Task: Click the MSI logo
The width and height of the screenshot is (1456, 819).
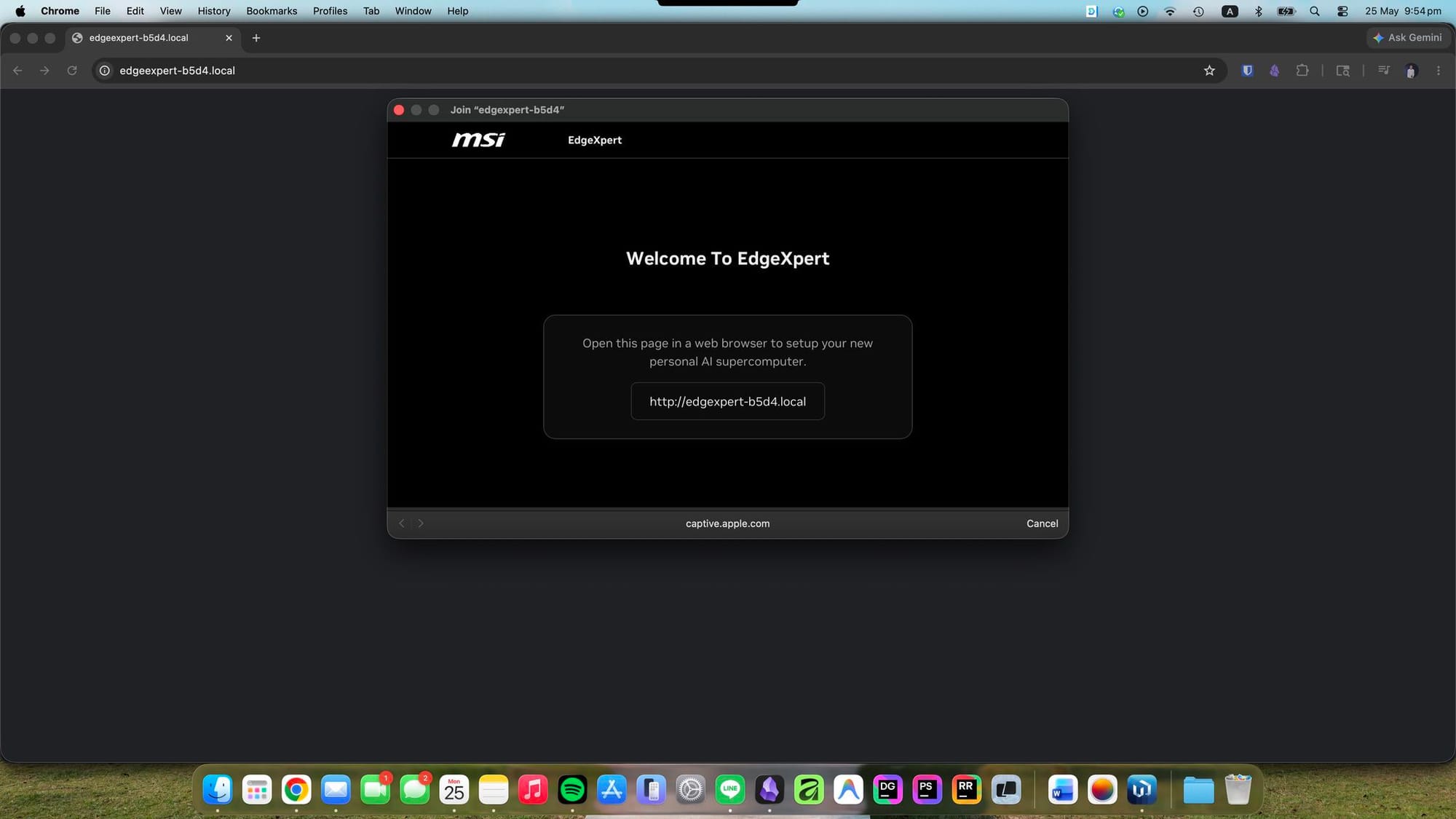Action: point(478,140)
